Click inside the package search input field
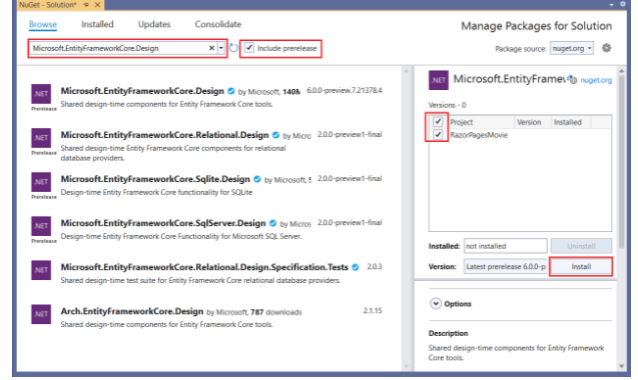The image size is (638, 380). 118,48
